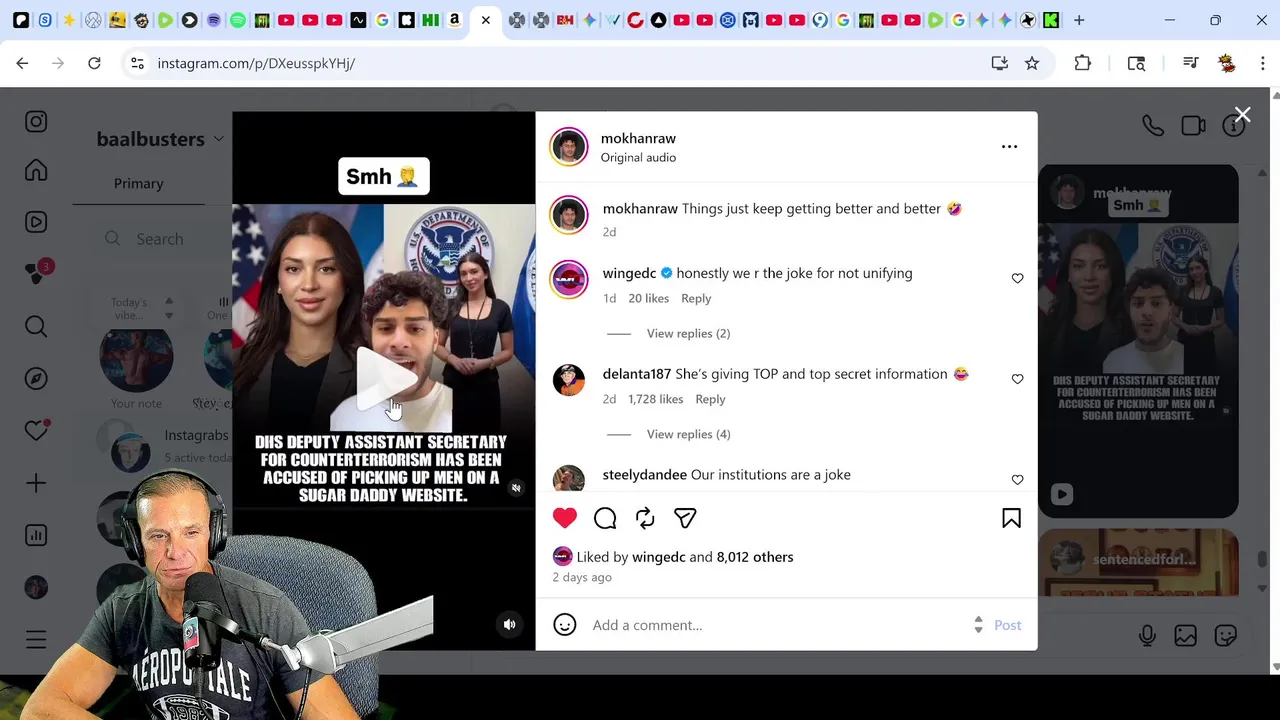Viewport: 1280px width, 720px height.
Task: Share post via paper plane icon
Action: point(685,518)
